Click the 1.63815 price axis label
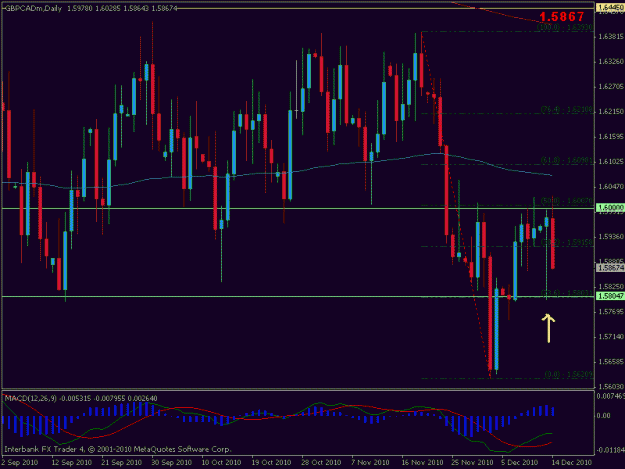The height and width of the screenshot is (469, 625). 611,37
